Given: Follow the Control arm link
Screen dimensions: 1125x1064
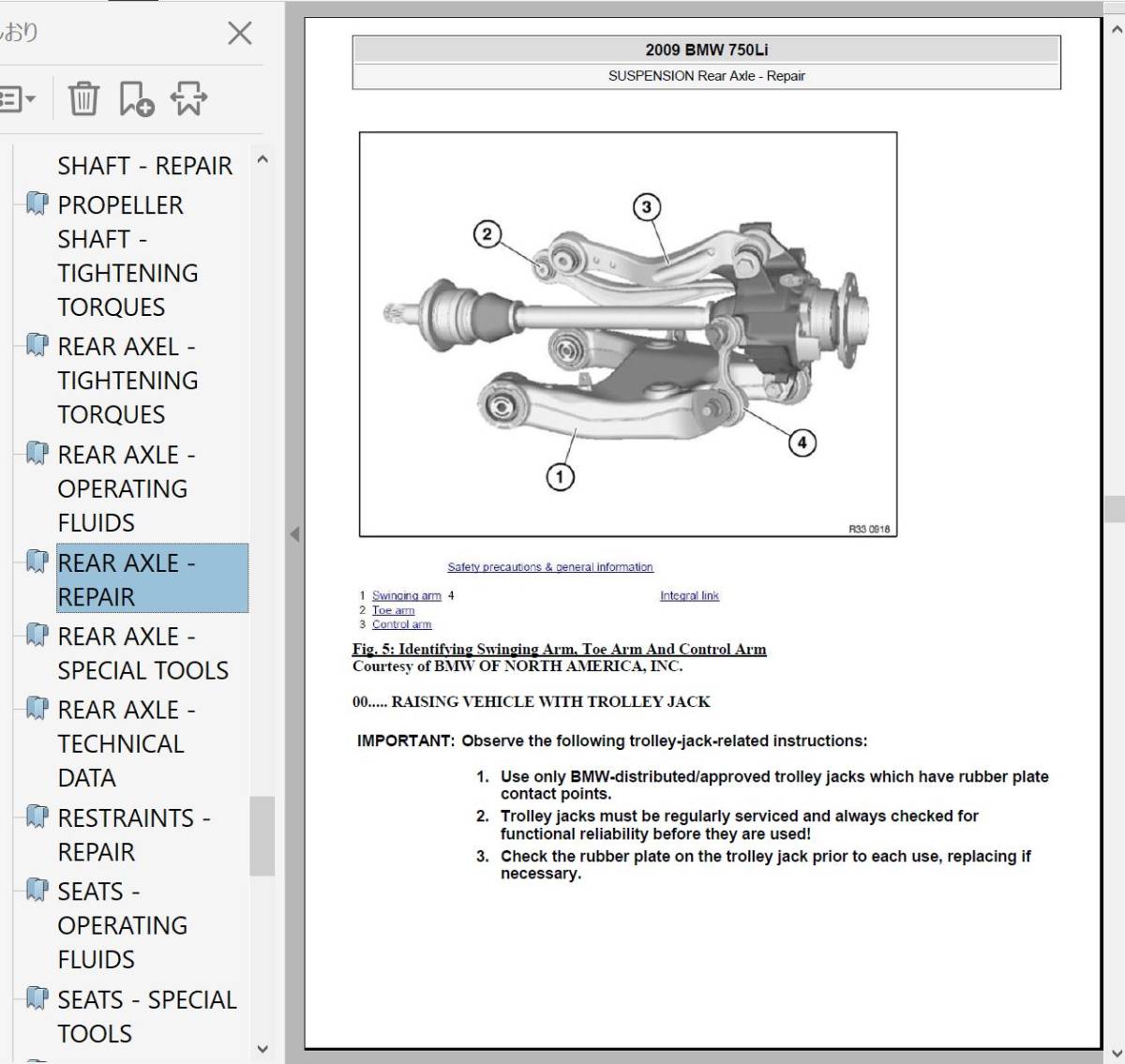Looking at the screenshot, I should pos(401,624).
